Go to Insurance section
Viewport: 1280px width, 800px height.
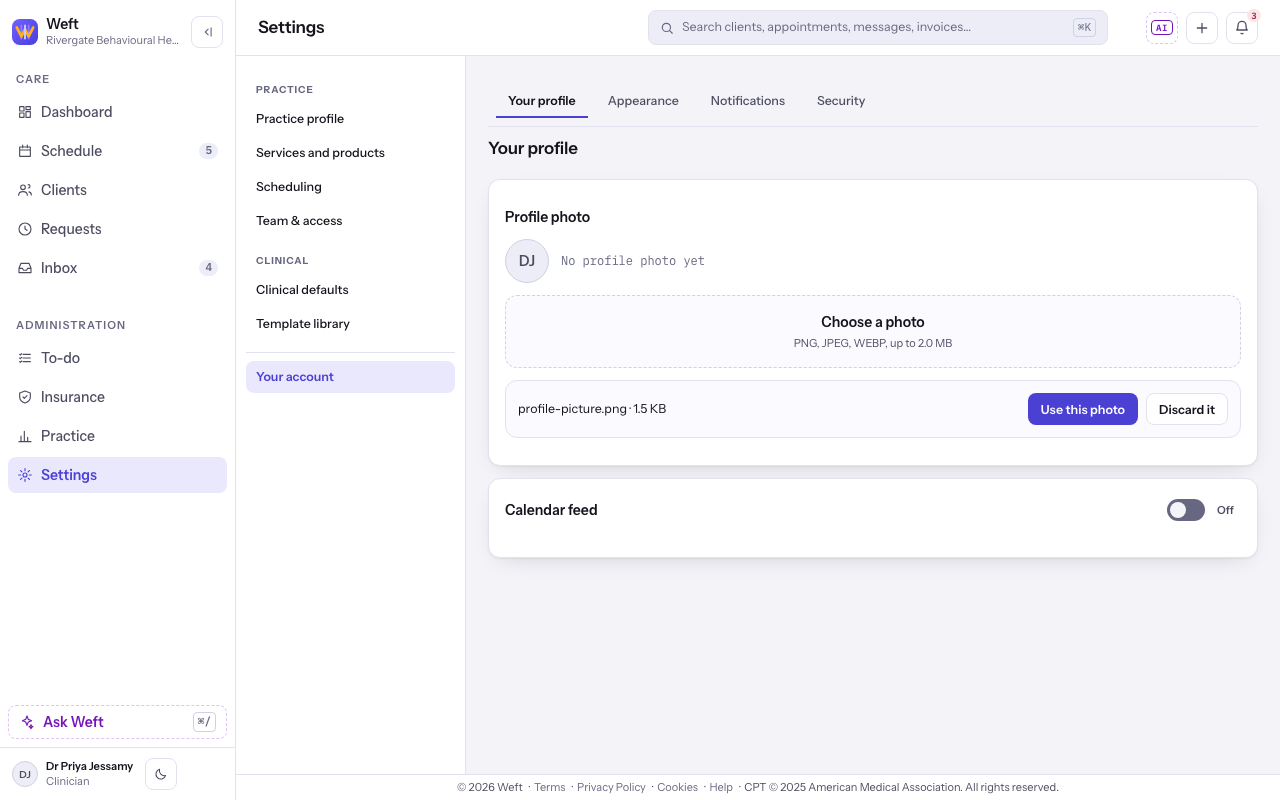click(x=117, y=397)
